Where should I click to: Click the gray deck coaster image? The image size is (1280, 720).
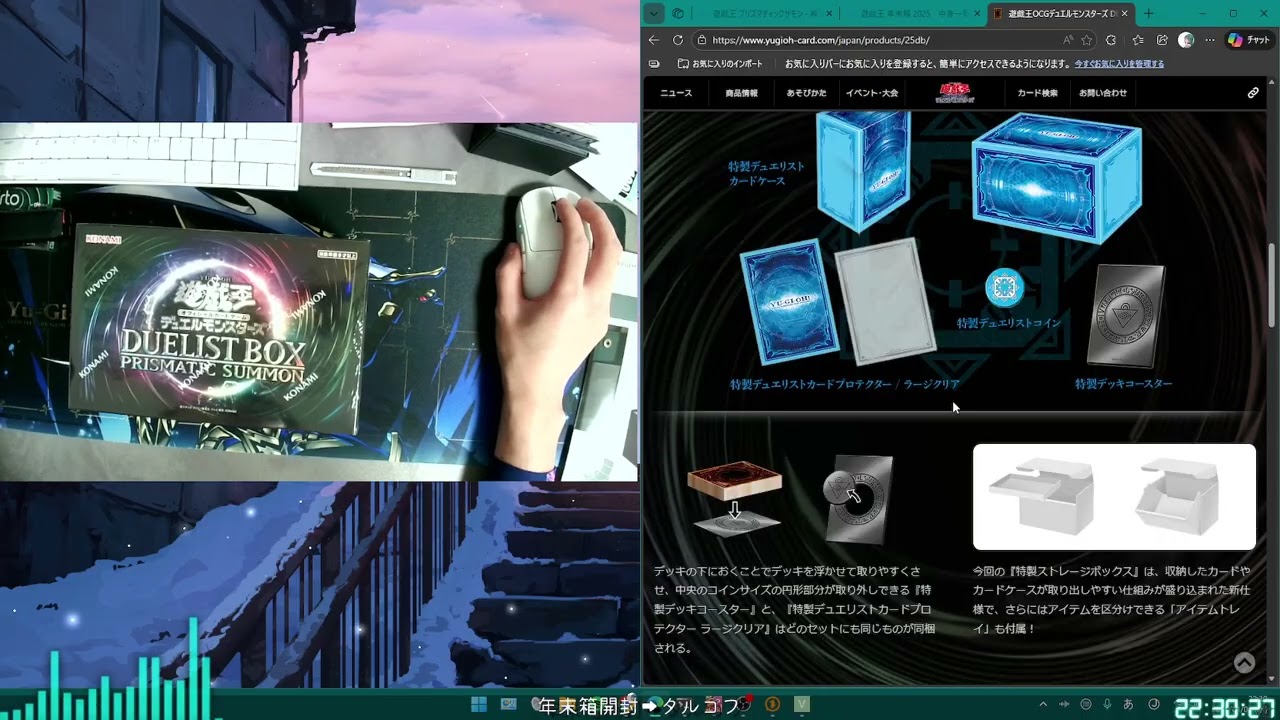pos(1126,316)
